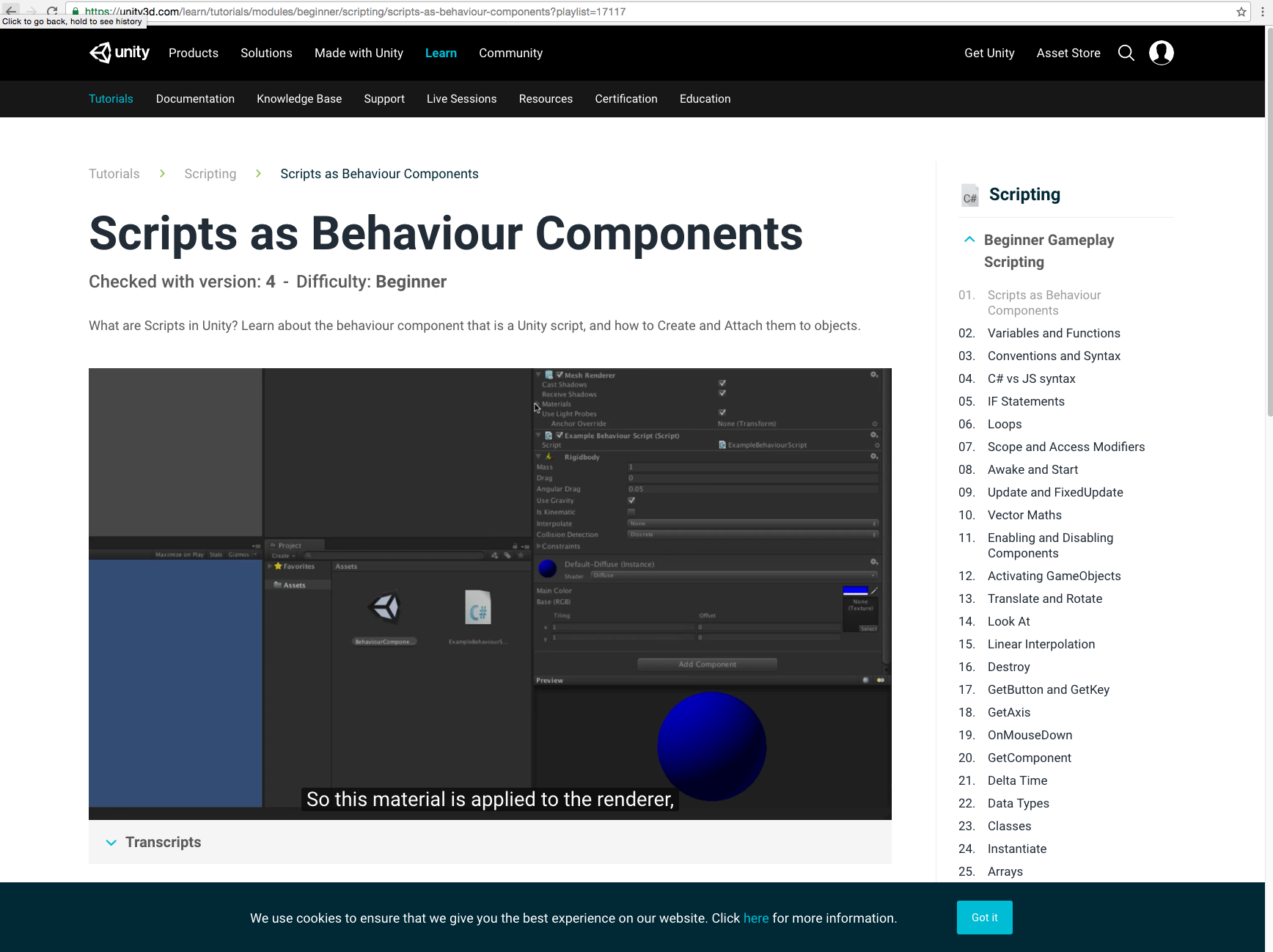1273x952 pixels.
Task: Open the Products menu
Action: pos(194,53)
